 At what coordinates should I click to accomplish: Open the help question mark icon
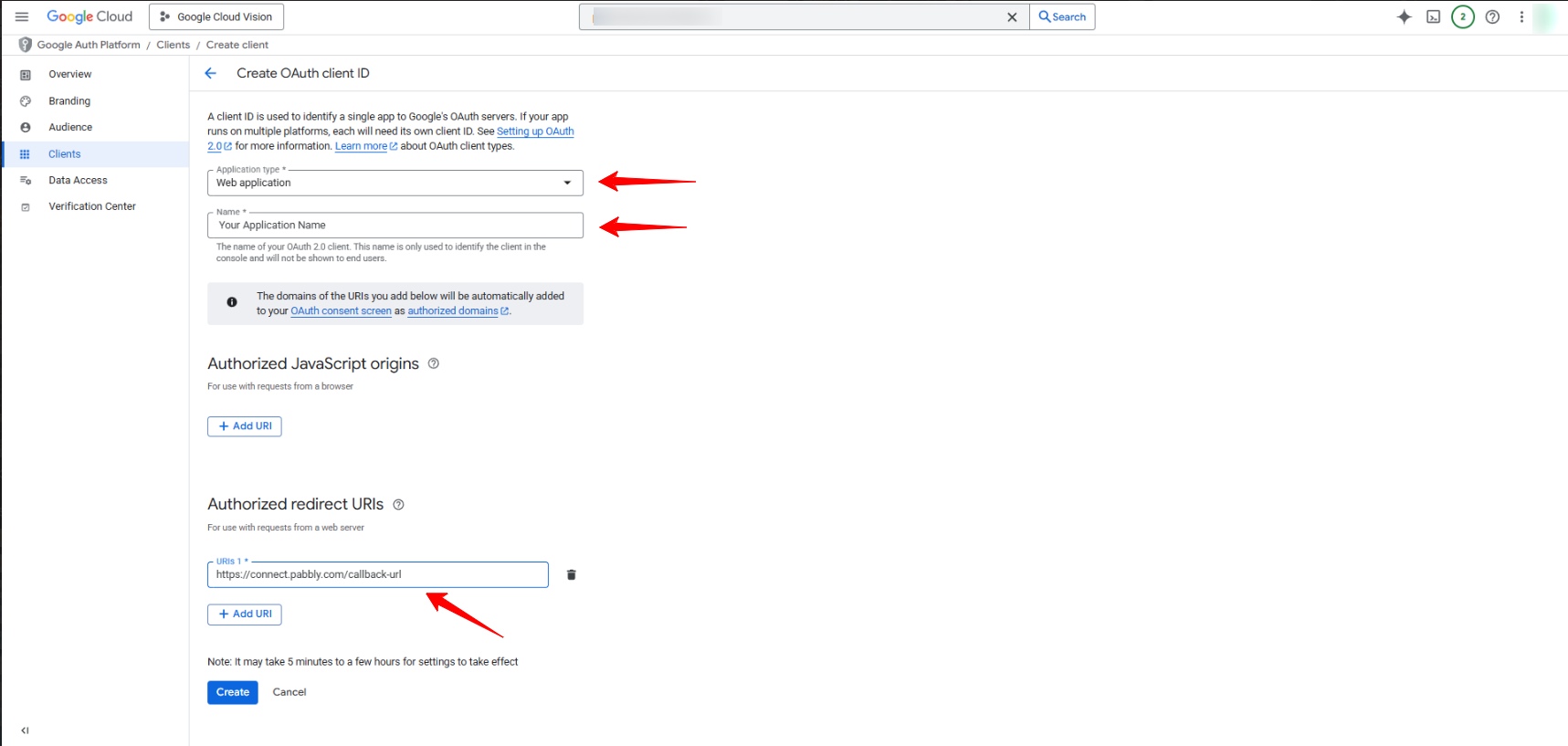1492,16
